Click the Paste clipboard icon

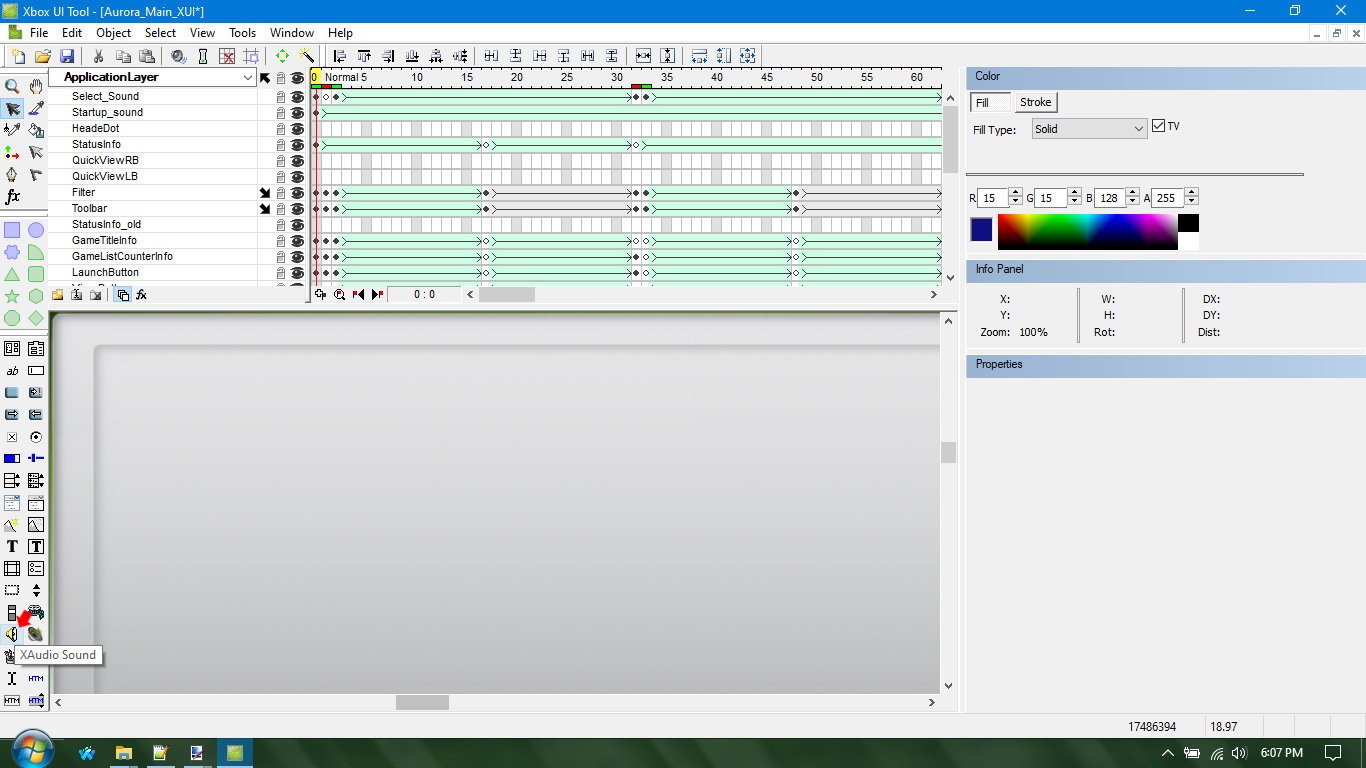(146, 56)
